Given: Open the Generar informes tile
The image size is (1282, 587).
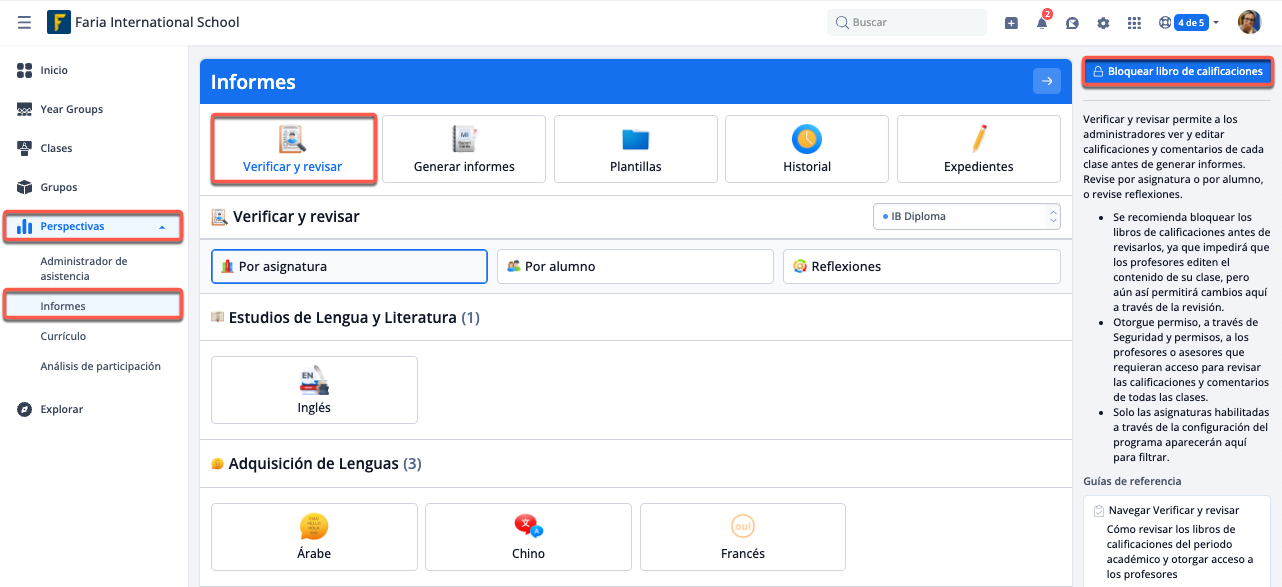Looking at the screenshot, I should 464,149.
